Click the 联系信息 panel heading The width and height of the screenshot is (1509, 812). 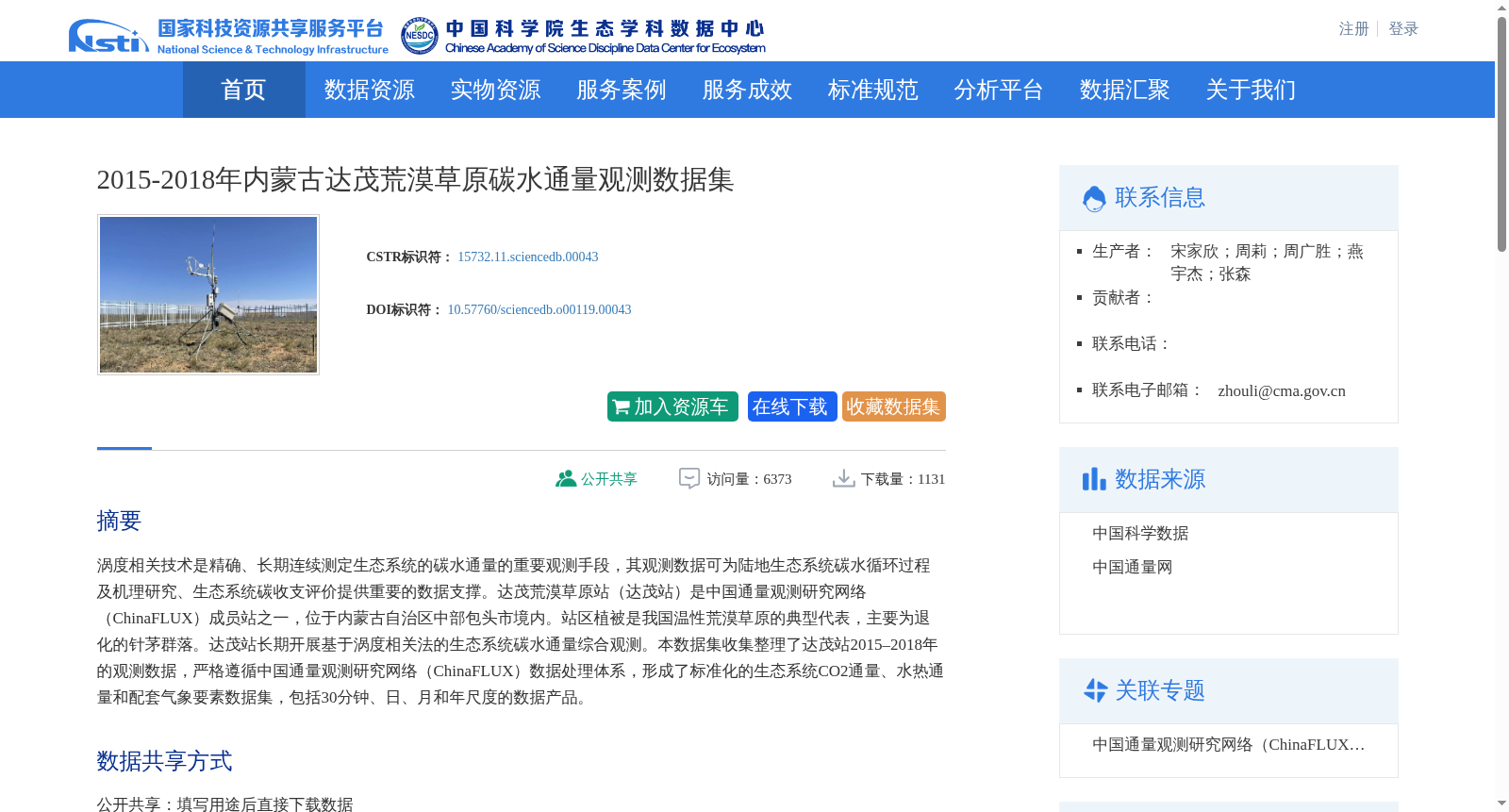[1160, 198]
